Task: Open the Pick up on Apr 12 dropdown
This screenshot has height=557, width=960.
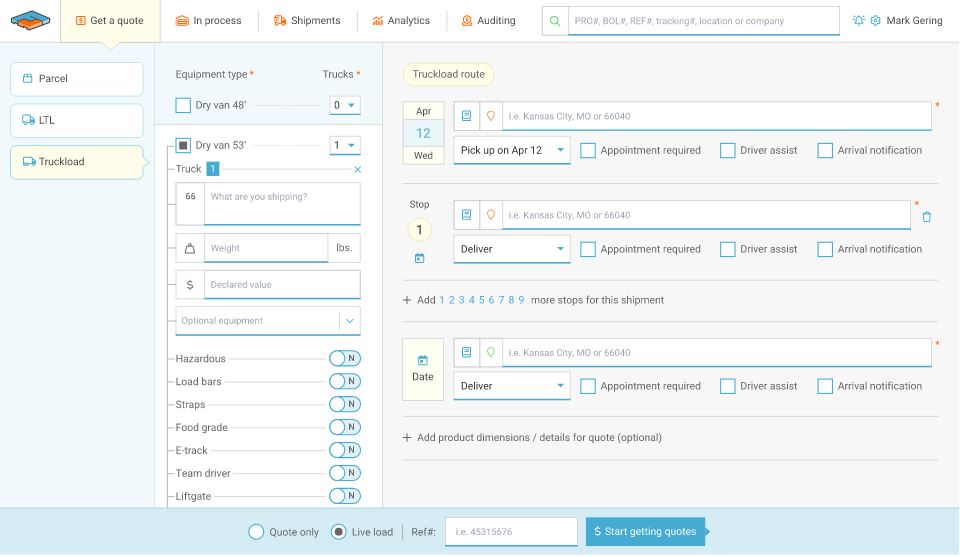Action: pyautogui.click(x=512, y=150)
